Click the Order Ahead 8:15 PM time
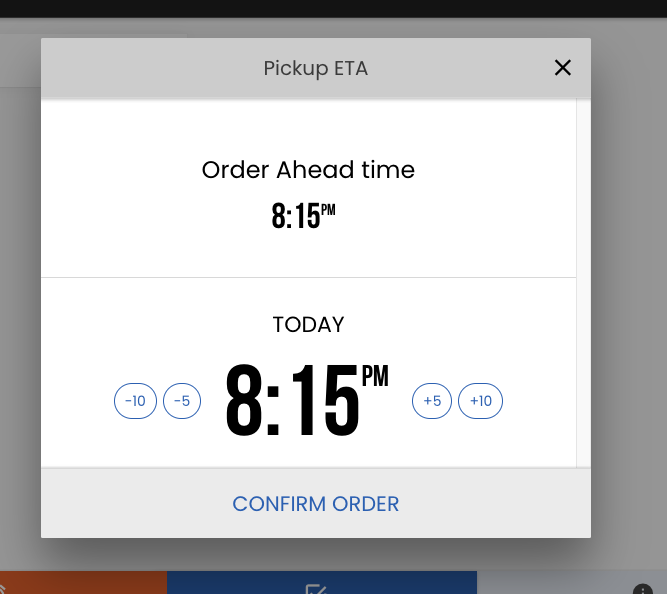 coord(303,215)
